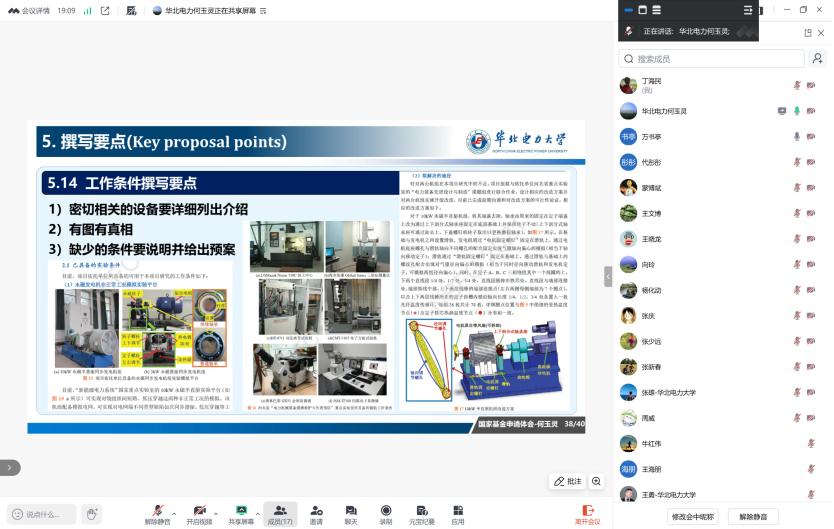Click the 批注 annotate button
Image resolution: width=834 pixels, height=529 pixels.
pos(568,481)
